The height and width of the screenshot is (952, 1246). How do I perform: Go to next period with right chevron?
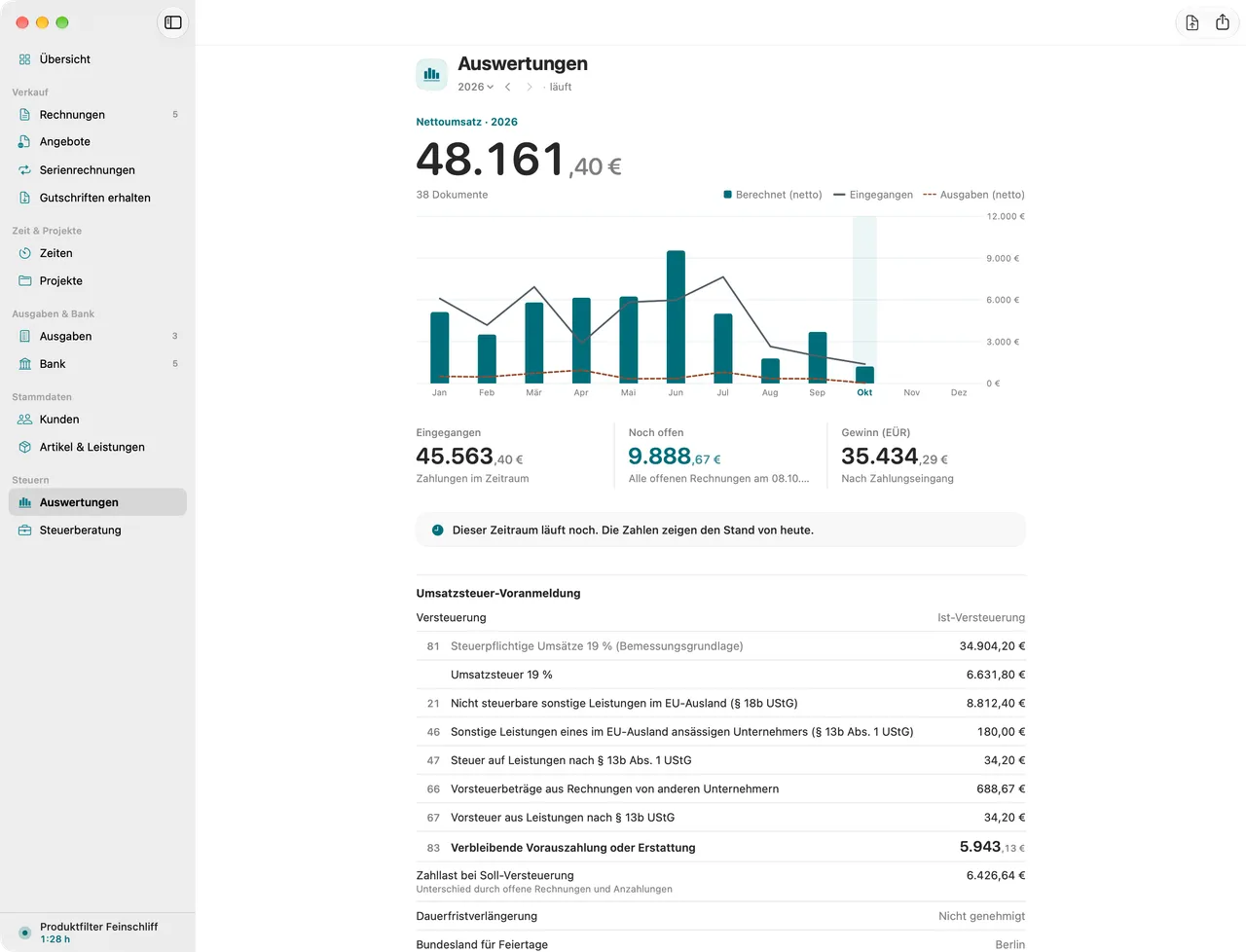(x=530, y=87)
